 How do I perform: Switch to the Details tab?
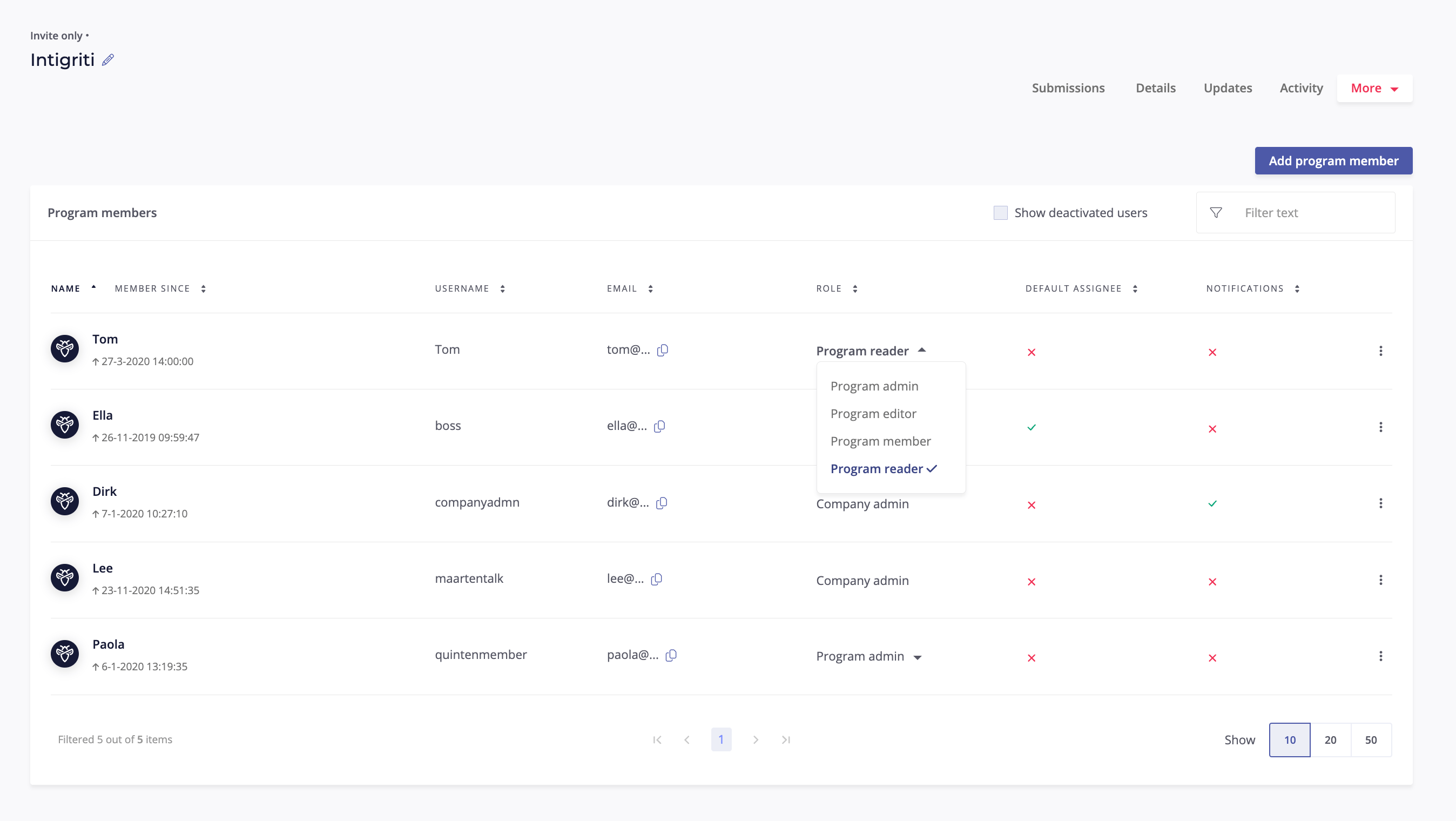pos(1155,88)
